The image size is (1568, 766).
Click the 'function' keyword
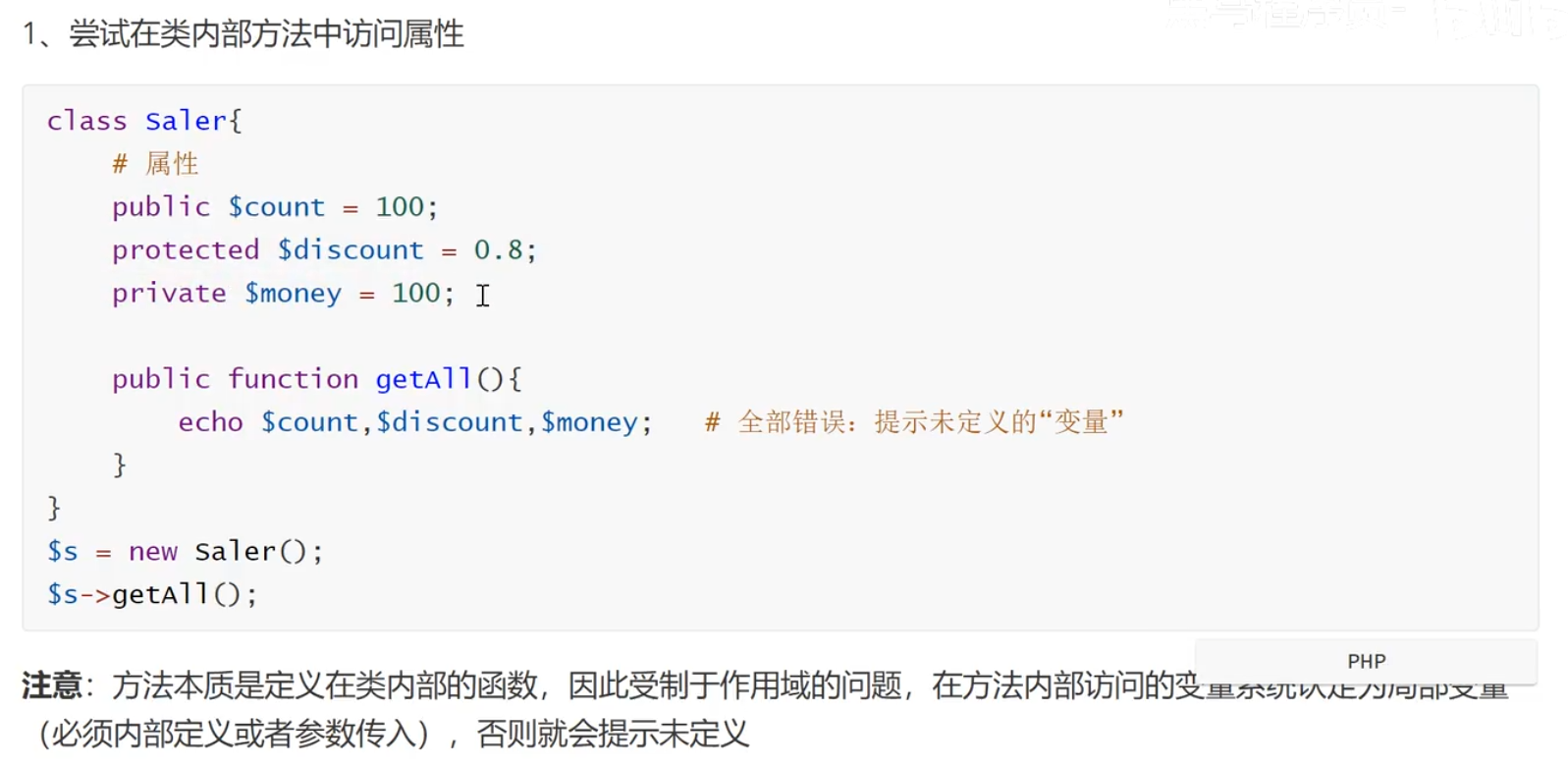point(293,379)
